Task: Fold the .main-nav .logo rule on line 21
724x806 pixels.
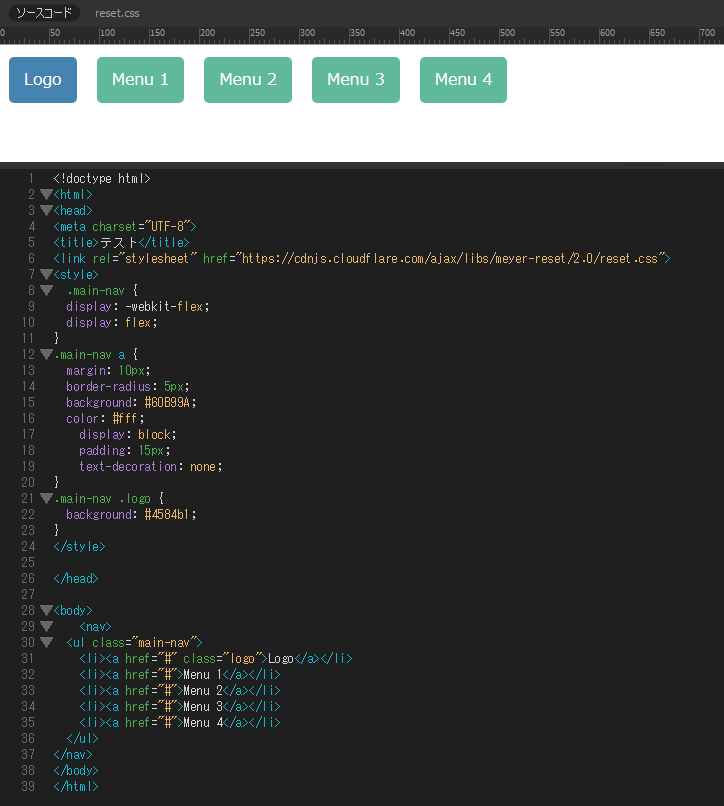Action: click(x=46, y=498)
